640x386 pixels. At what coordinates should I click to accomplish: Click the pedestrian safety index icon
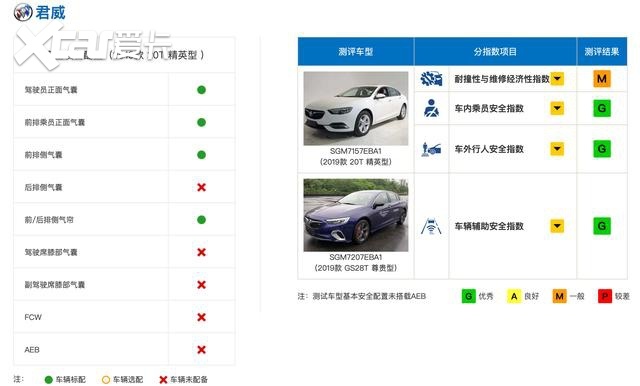431,149
